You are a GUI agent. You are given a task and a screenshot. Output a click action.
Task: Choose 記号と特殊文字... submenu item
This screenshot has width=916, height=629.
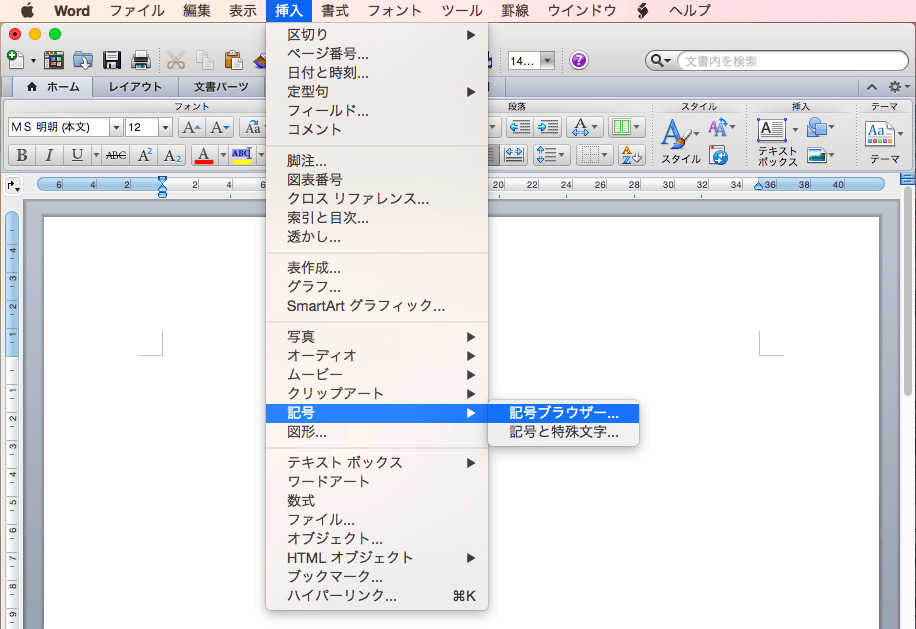(563, 432)
